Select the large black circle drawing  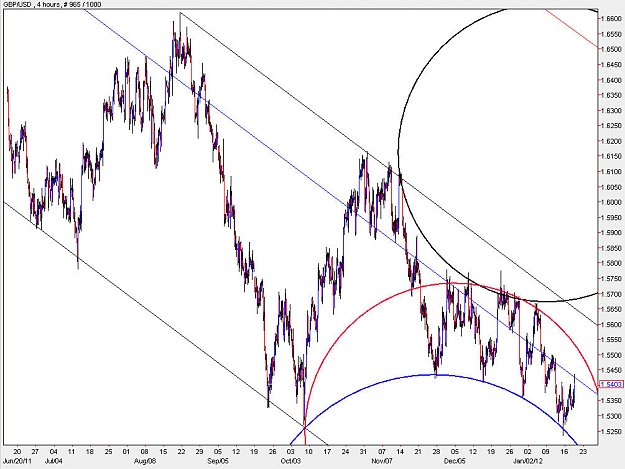399,151
